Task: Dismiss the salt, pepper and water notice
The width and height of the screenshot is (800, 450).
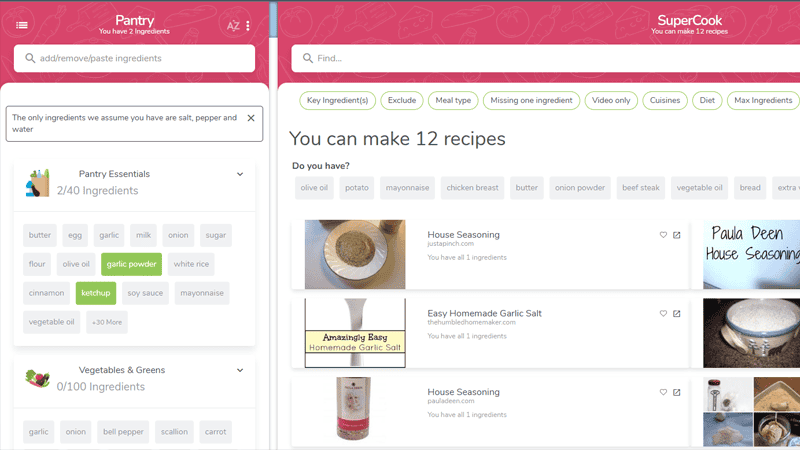Action: [251, 118]
